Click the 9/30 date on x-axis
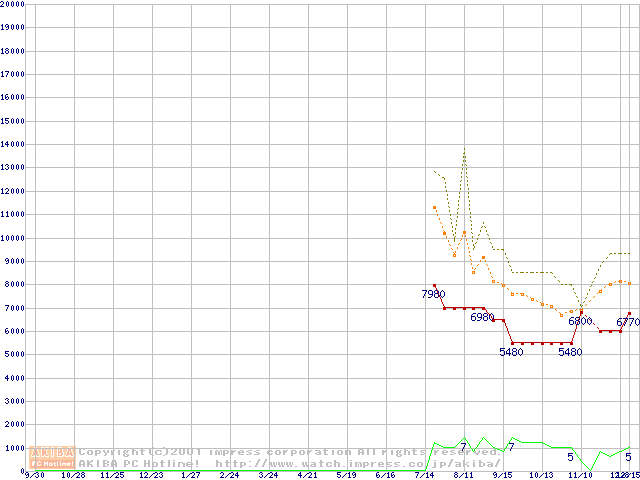Image resolution: width=640 pixels, height=480 pixels. 34,475
